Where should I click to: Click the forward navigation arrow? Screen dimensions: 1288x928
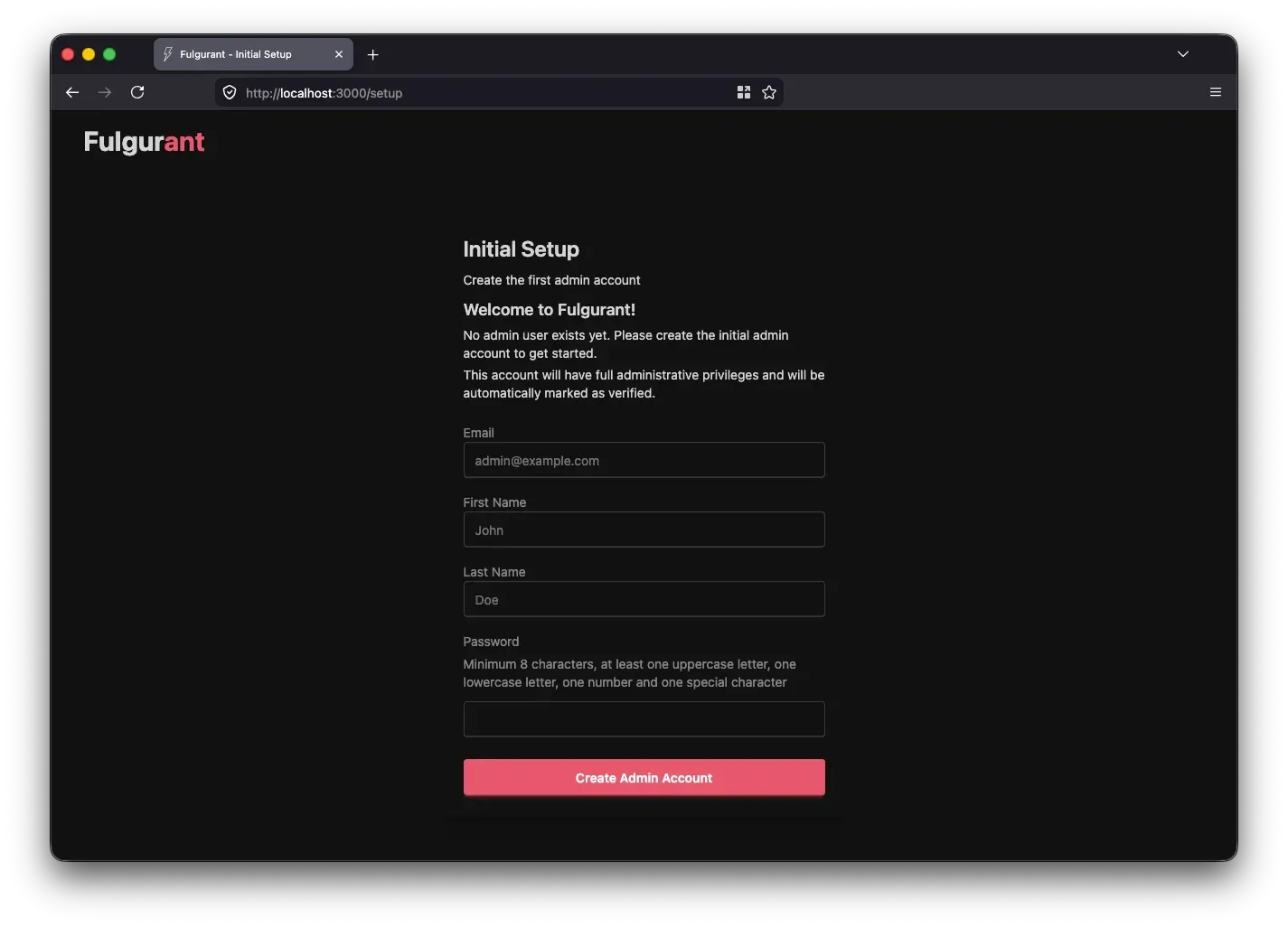[105, 92]
